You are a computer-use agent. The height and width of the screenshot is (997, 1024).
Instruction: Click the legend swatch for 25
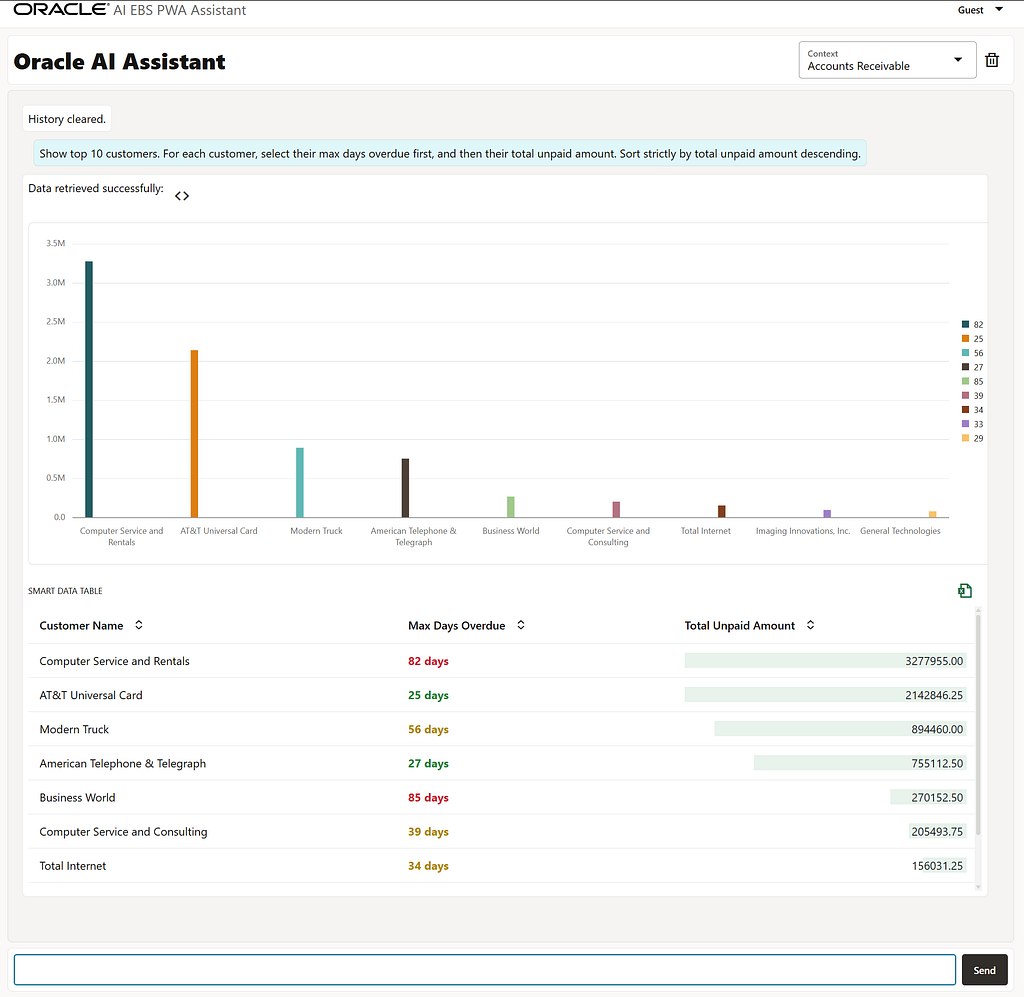click(965, 339)
